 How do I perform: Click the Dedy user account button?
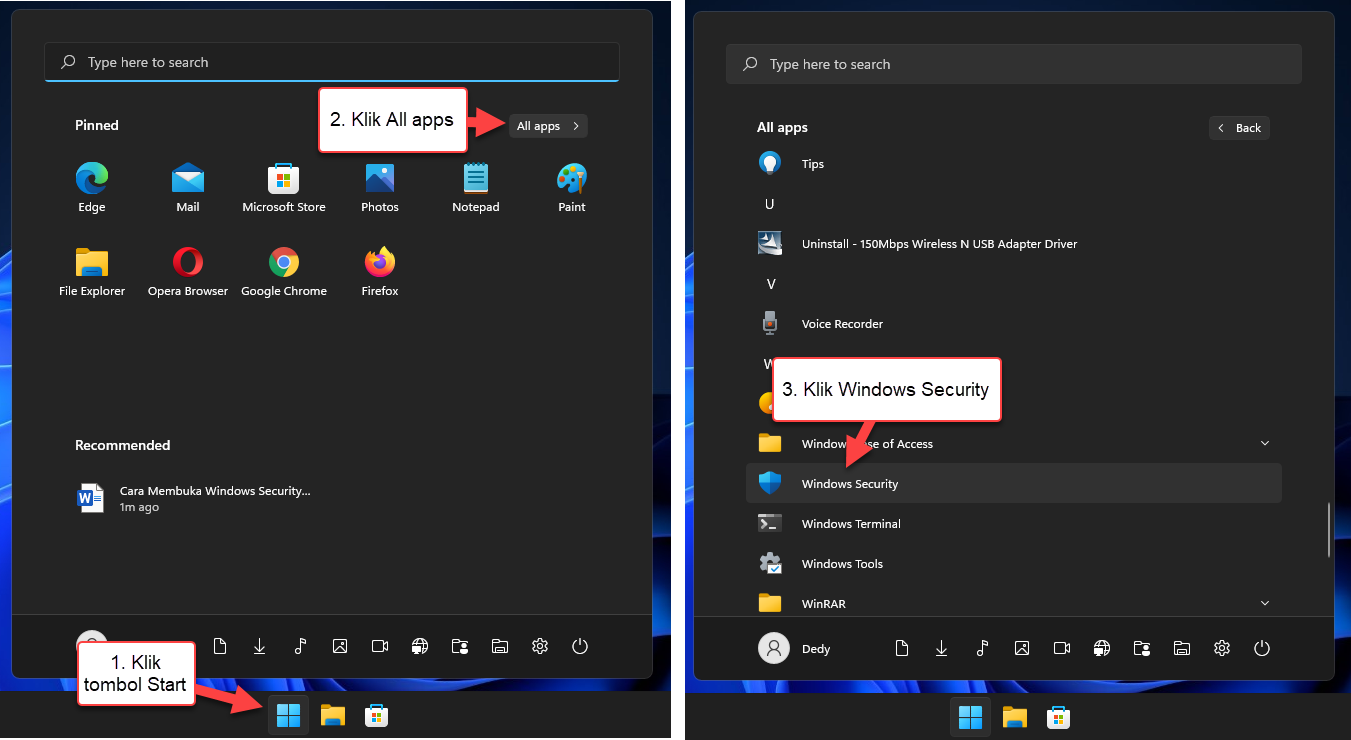(796, 648)
